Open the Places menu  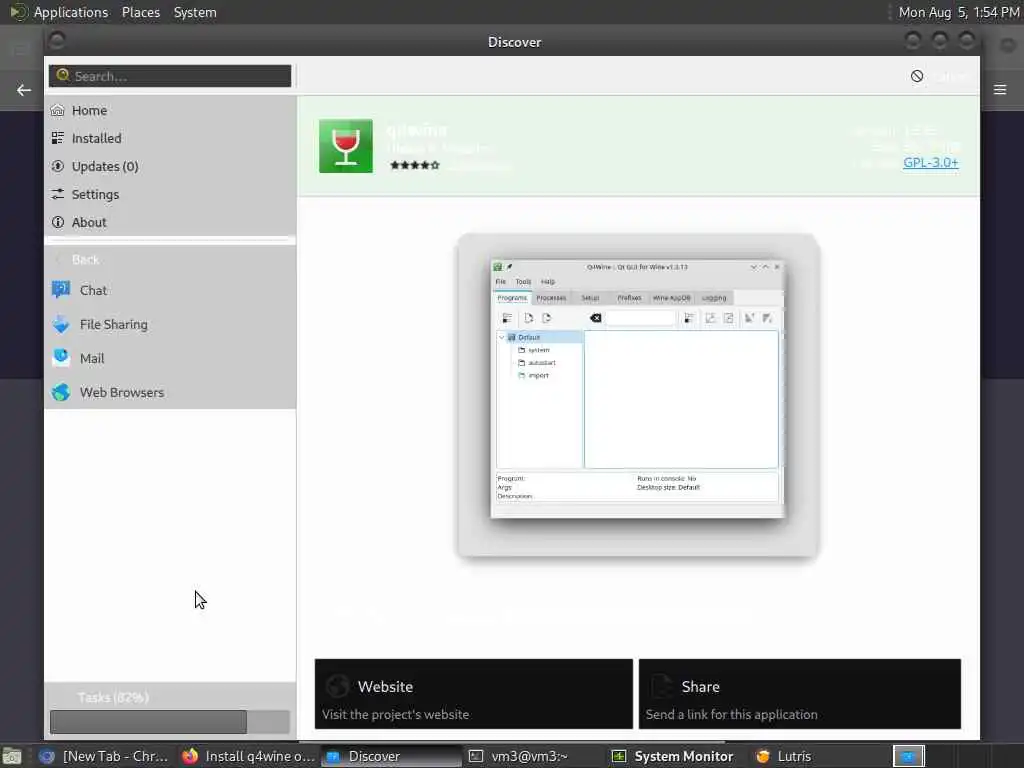140,12
